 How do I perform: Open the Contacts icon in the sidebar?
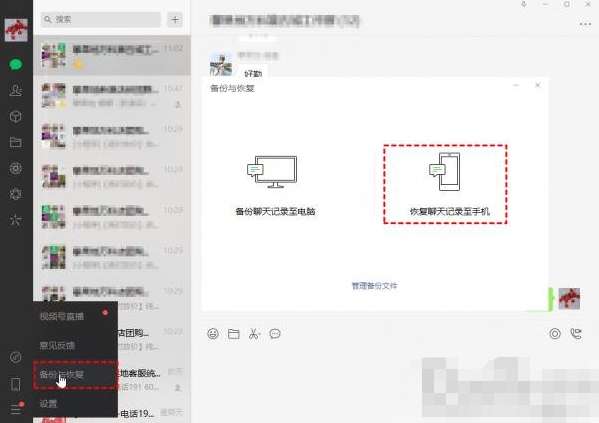click(x=16, y=90)
